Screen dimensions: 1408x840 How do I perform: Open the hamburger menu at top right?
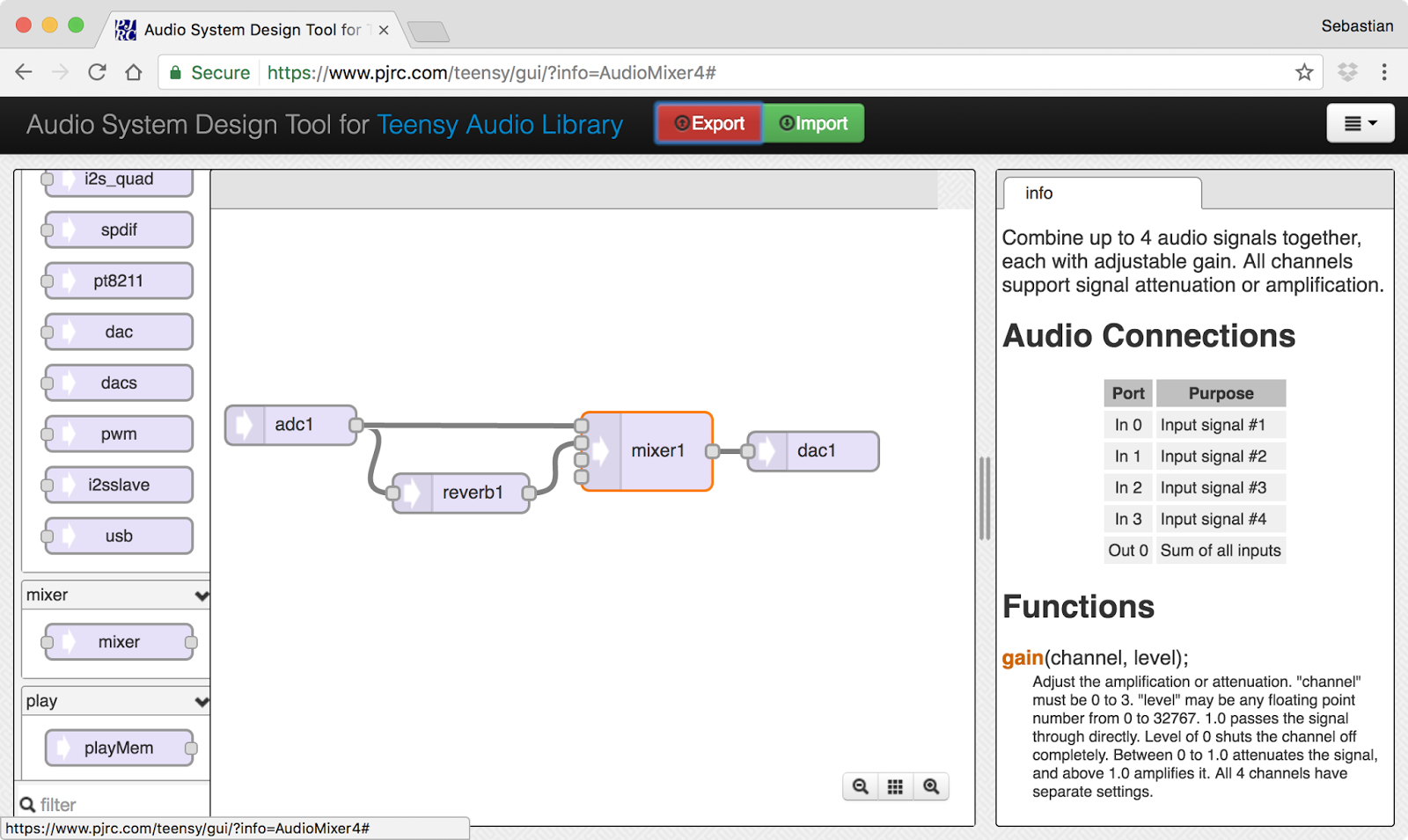pos(1360,123)
